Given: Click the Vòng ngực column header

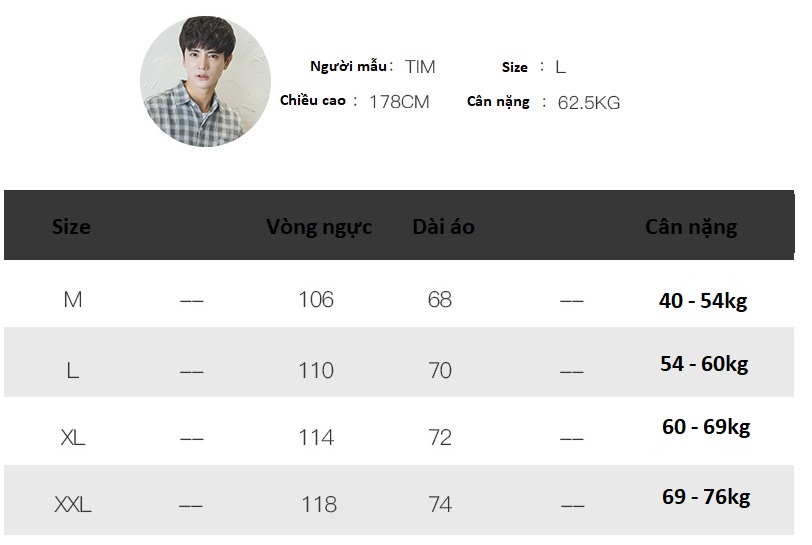Looking at the screenshot, I should point(319,227).
